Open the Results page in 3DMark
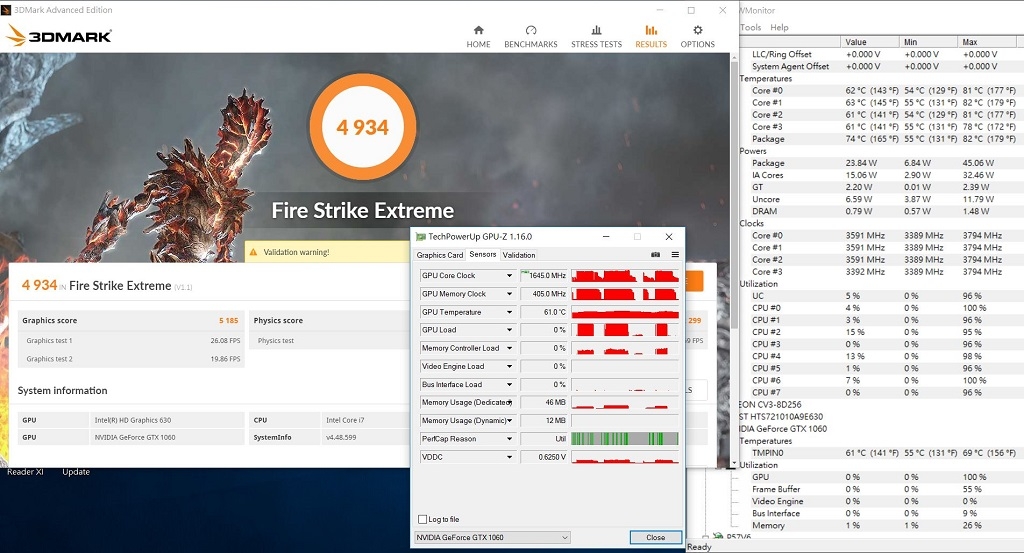This screenshot has width=1024, height=553. coord(651,37)
